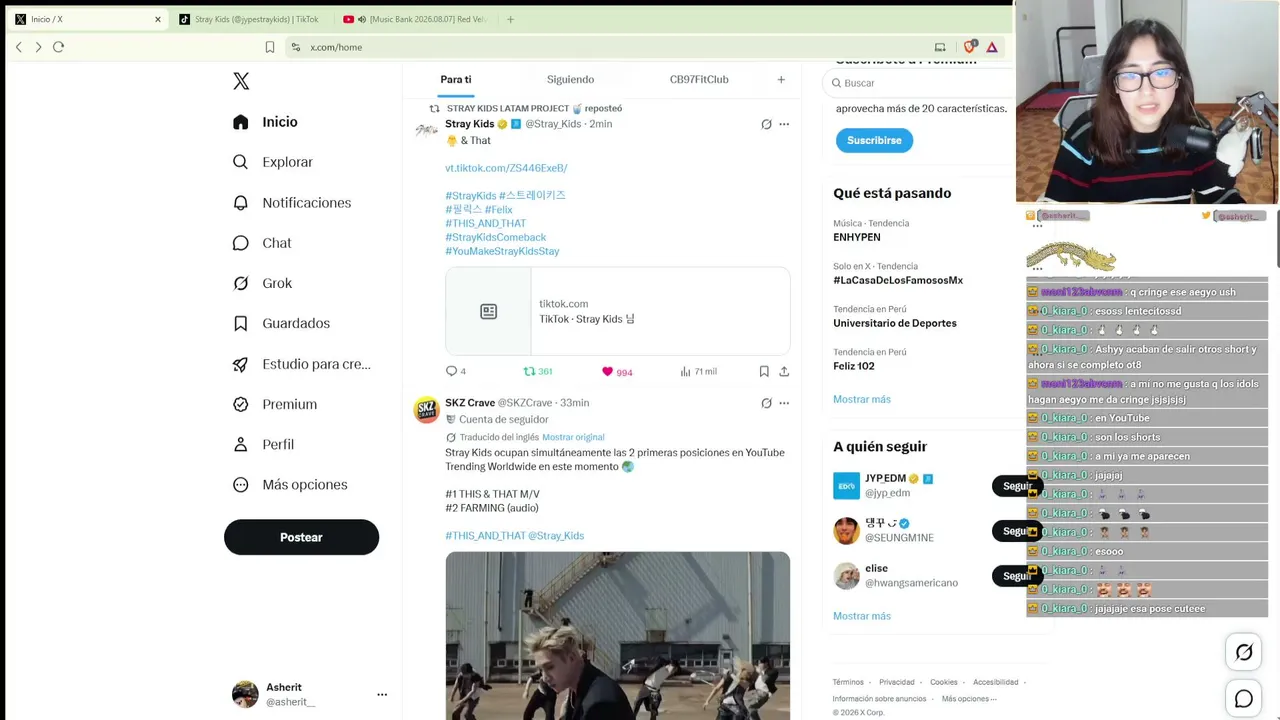
Task: Ask Grok about the SKZ Crave post
Action: pos(766,403)
